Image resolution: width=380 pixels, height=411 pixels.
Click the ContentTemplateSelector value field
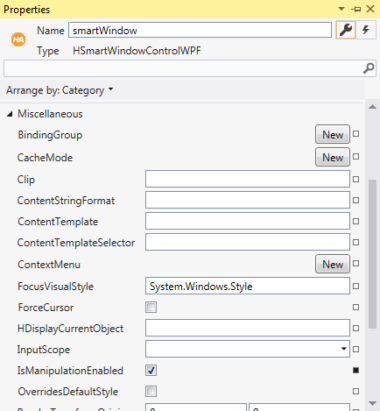pos(247,242)
